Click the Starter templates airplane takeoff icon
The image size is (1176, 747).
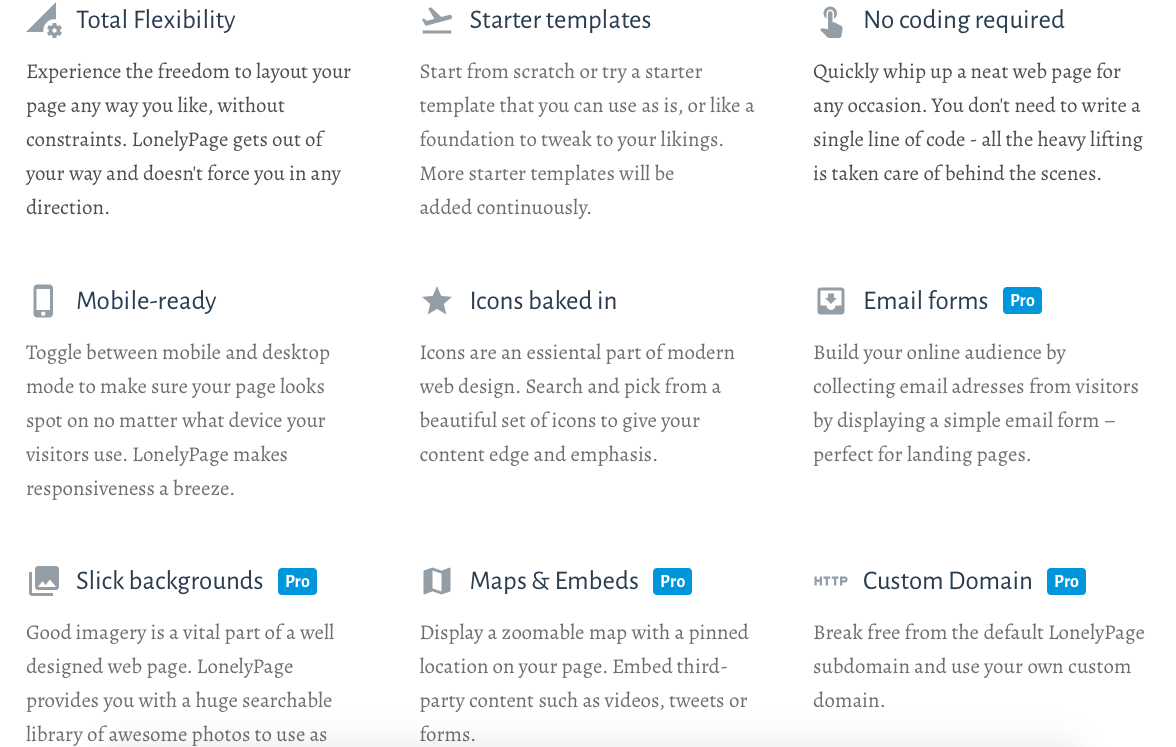coord(436,20)
